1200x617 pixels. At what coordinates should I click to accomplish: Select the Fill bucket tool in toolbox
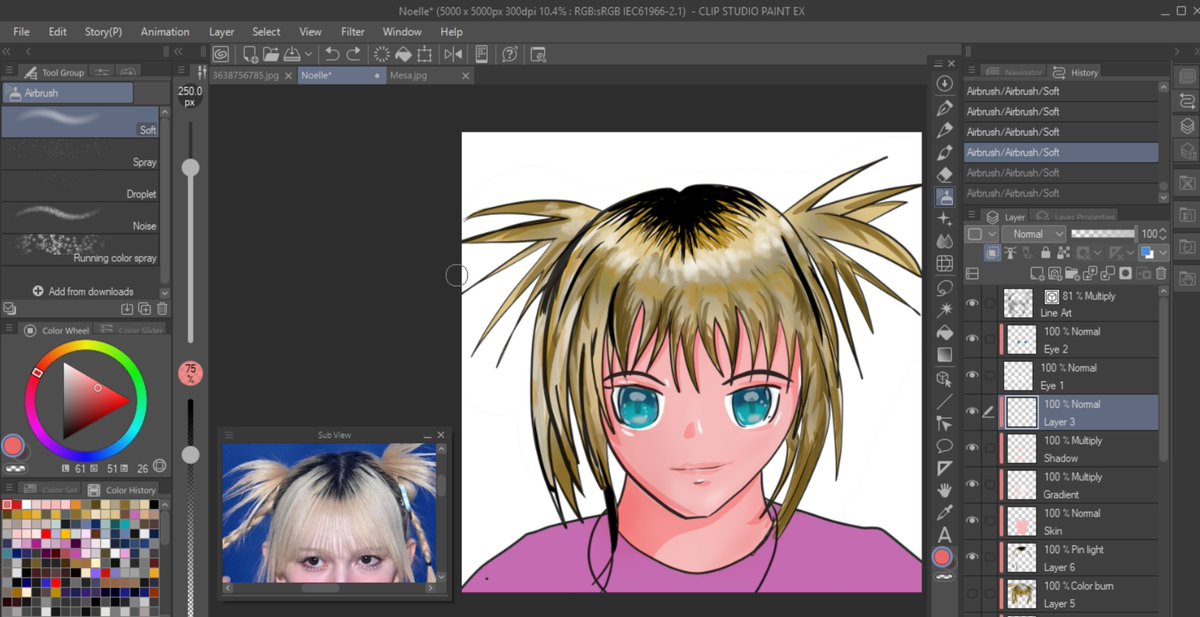coord(944,333)
